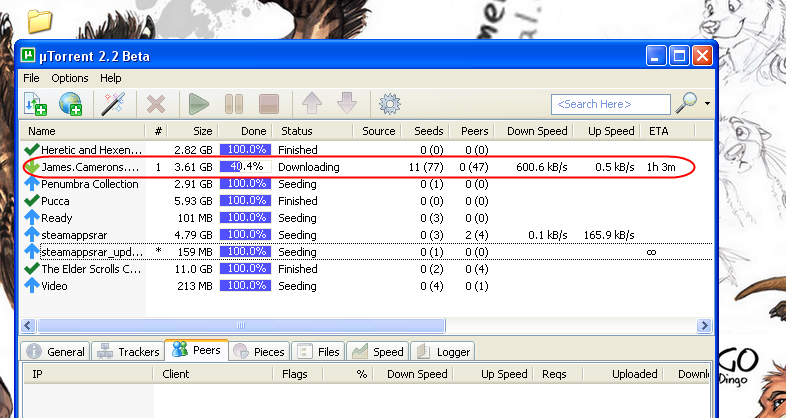The image size is (786, 418).
Task: Sort peers by IP column header
Action: pyautogui.click(x=88, y=374)
